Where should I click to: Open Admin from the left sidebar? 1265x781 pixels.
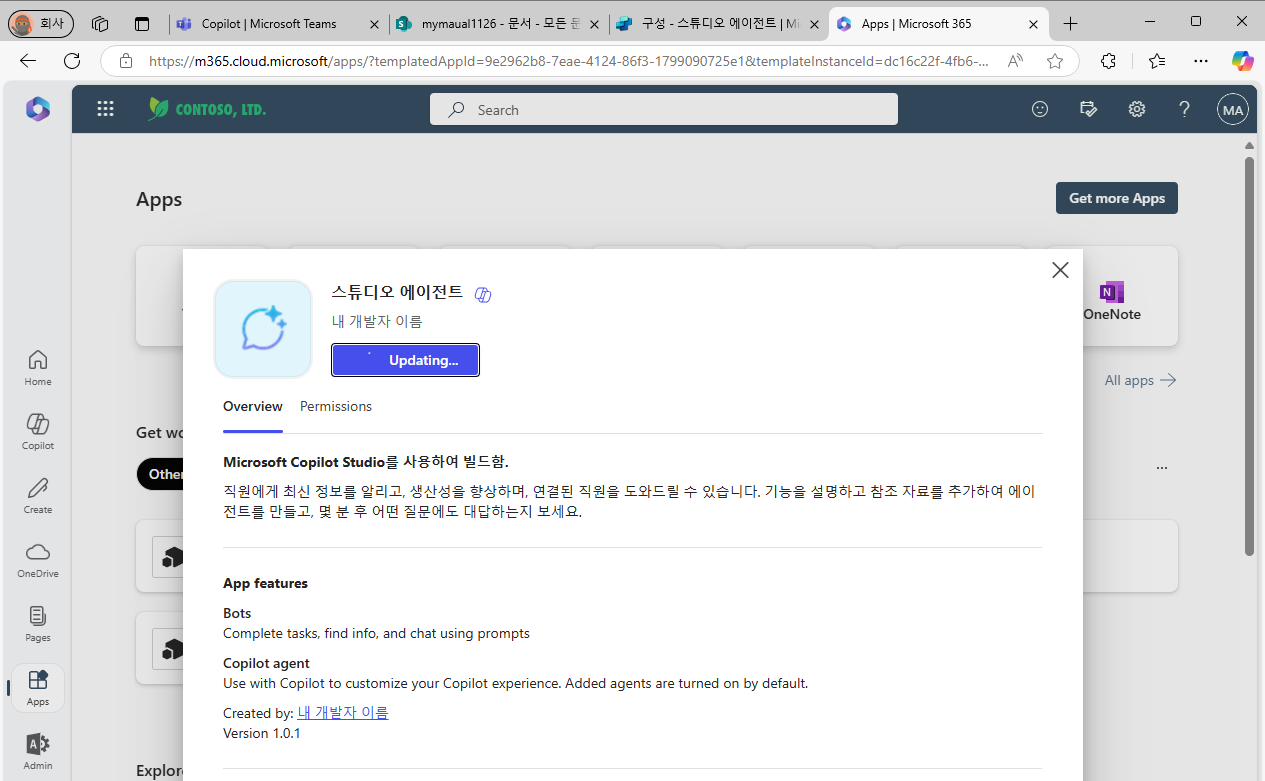click(x=38, y=752)
